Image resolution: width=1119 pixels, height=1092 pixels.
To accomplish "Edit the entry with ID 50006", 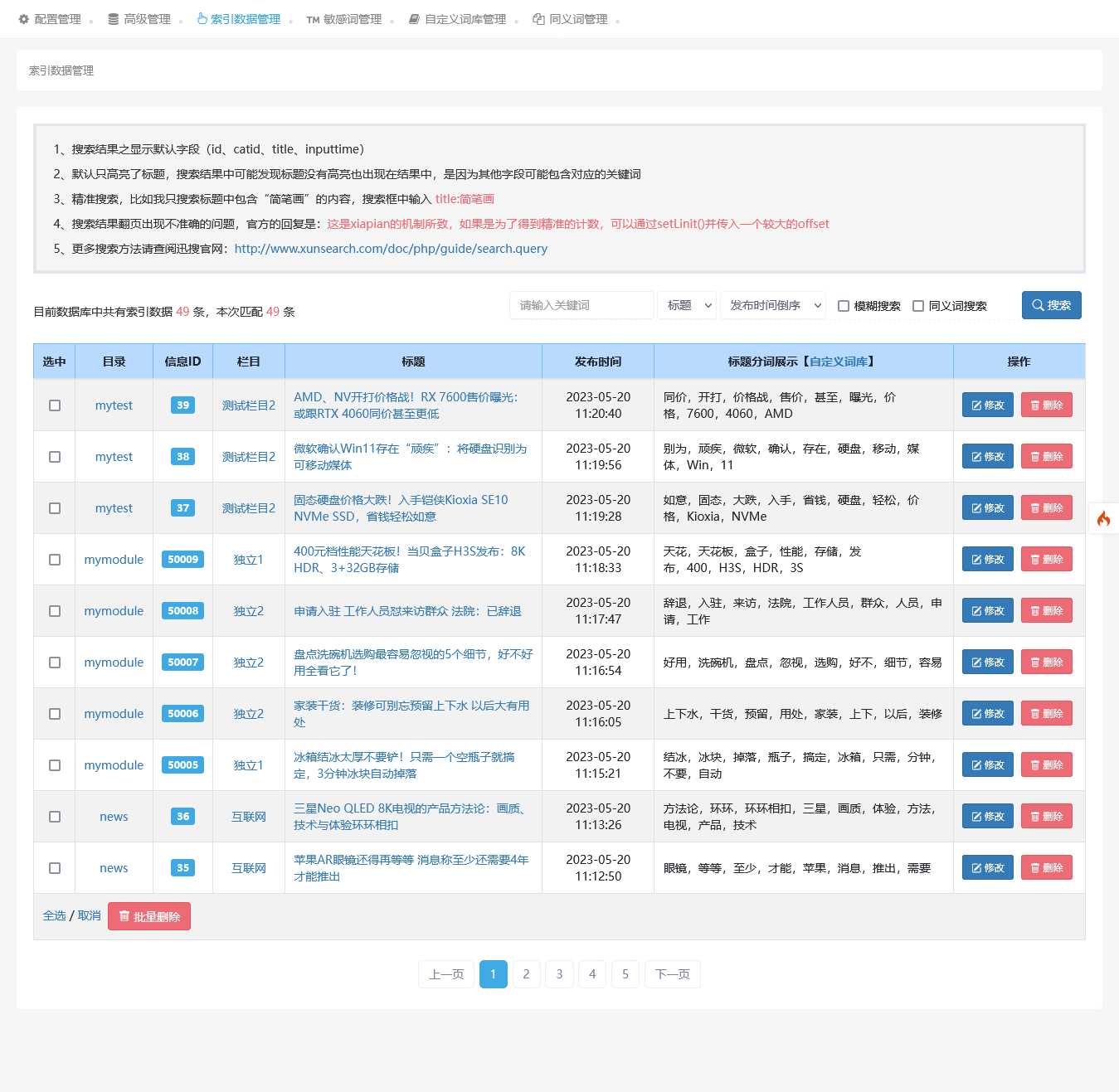I will coord(988,714).
